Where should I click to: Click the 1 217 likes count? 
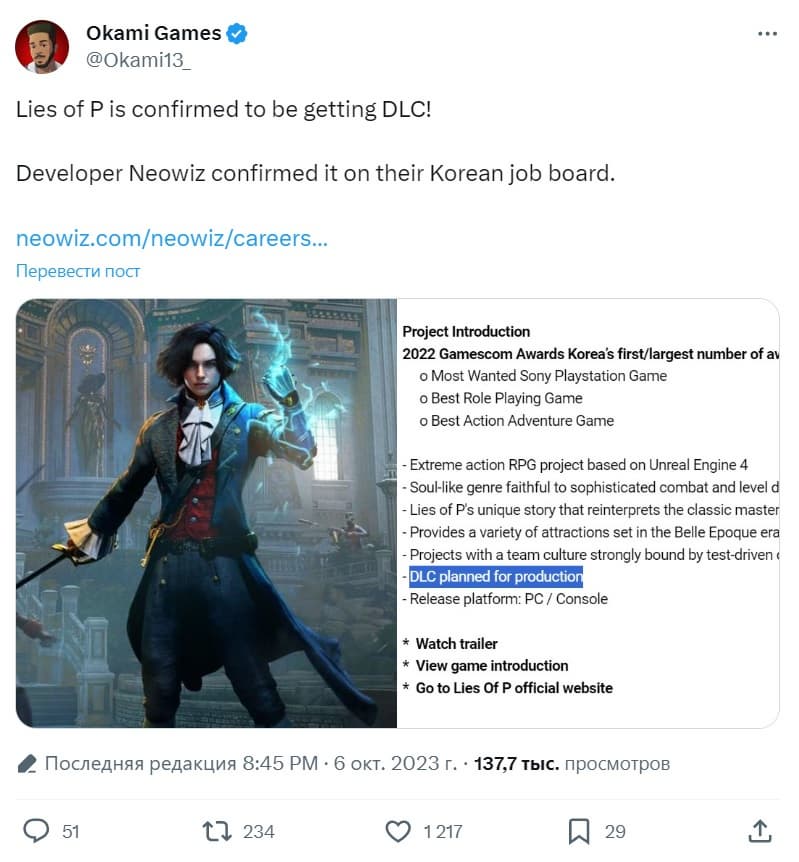[x=443, y=831]
